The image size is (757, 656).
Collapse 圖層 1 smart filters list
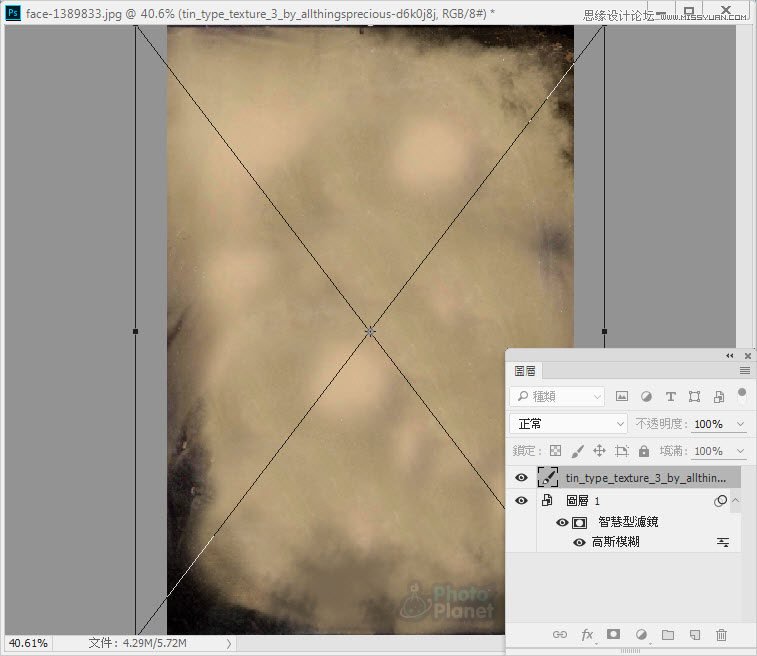coord(735,500)
